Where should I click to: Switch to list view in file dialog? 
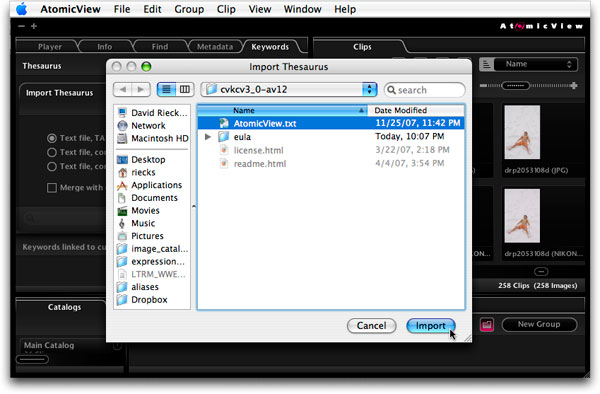click(x=166, y=90)
